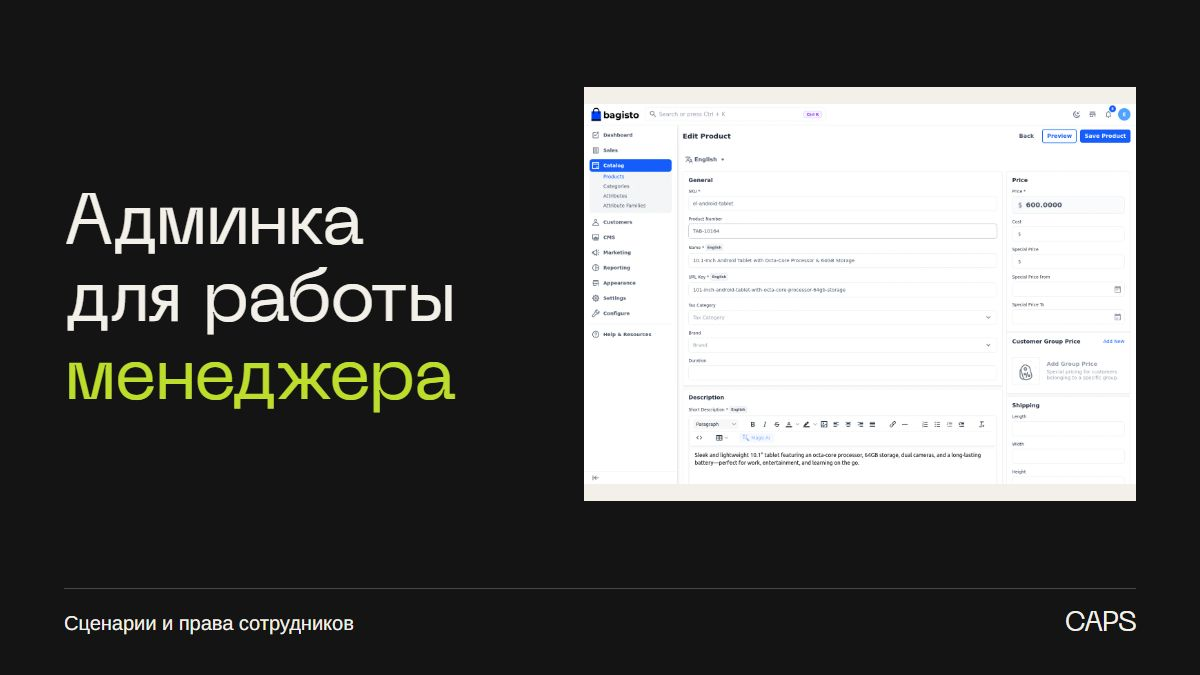1200x675 pixels.
Task: Insert image in description editor
Action: (x=824, y=424)
